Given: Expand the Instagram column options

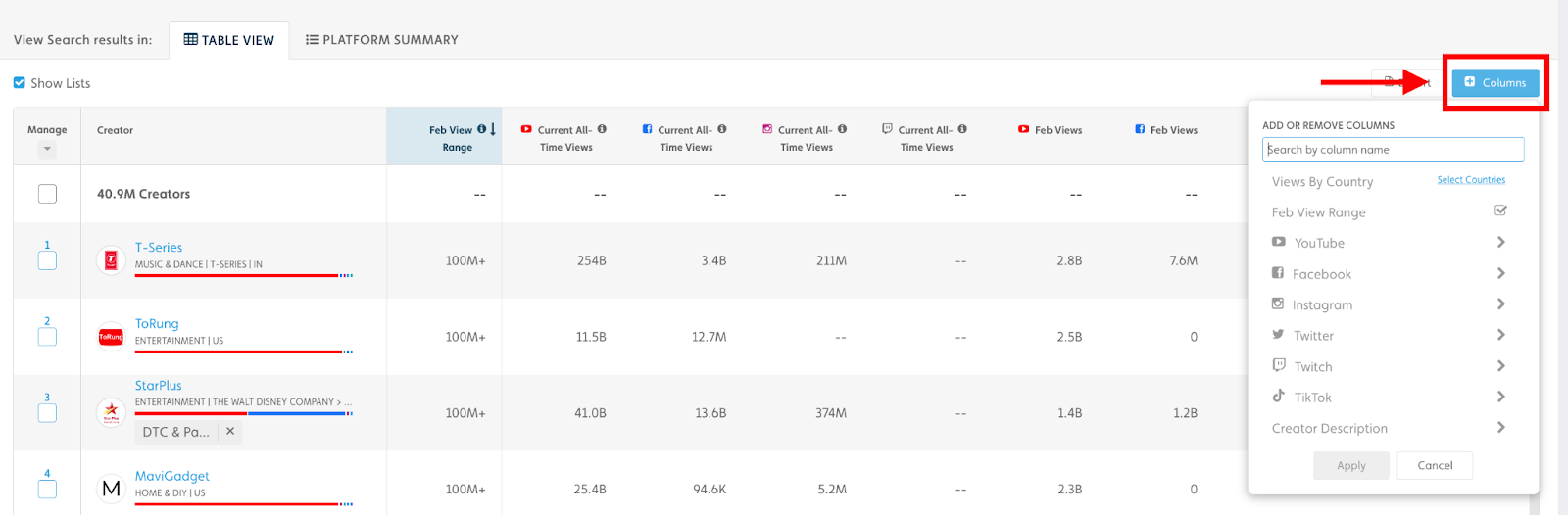Looking at the screenshot, I should point(1500,304).
